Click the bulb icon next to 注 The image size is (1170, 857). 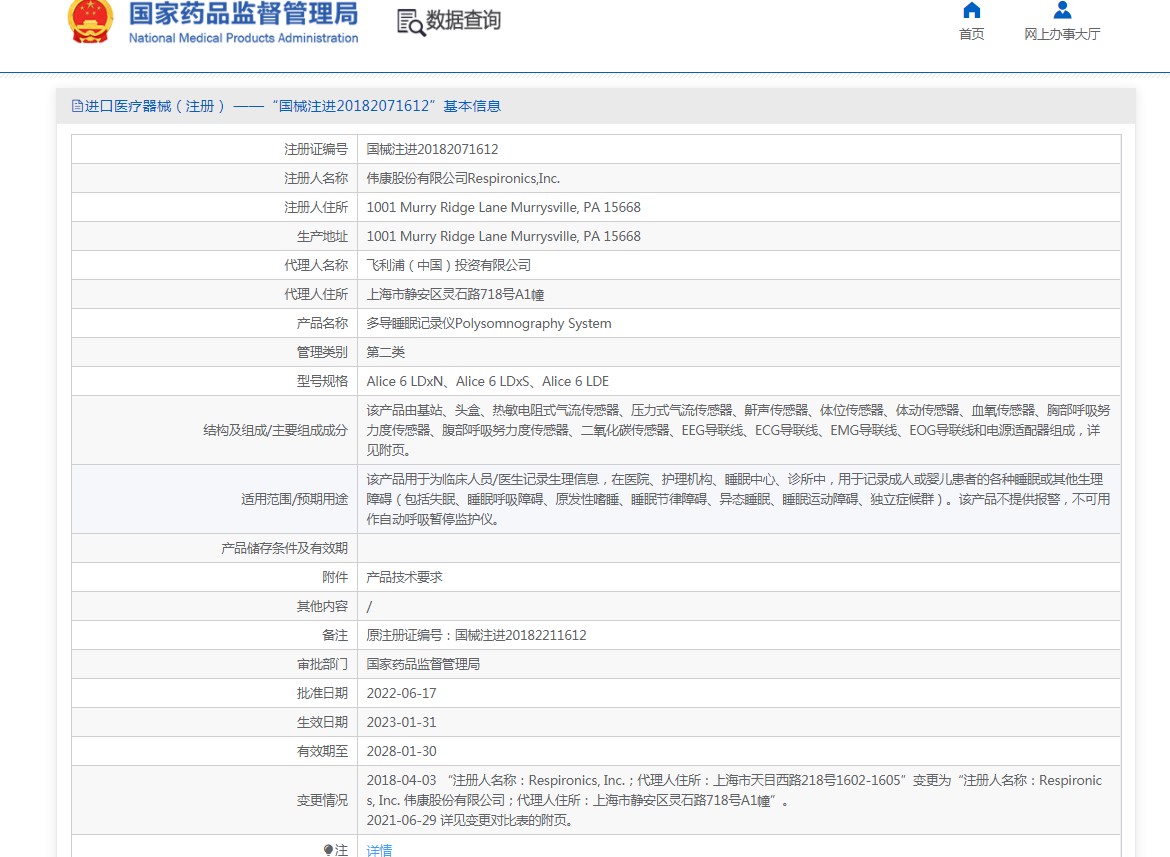(x=328, y=850)
